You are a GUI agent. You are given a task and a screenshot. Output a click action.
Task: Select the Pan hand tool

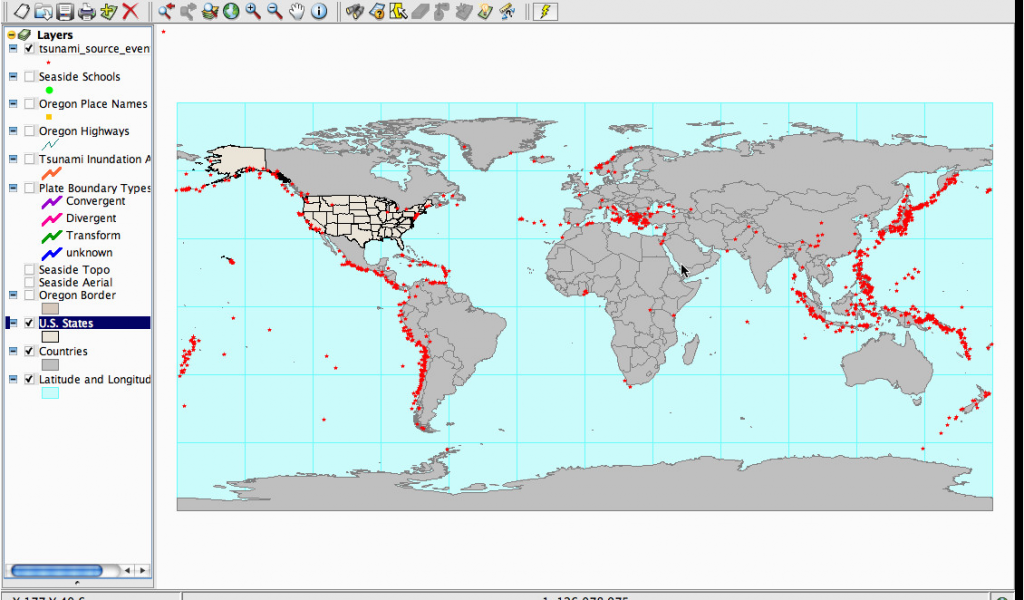pos(297,11)
